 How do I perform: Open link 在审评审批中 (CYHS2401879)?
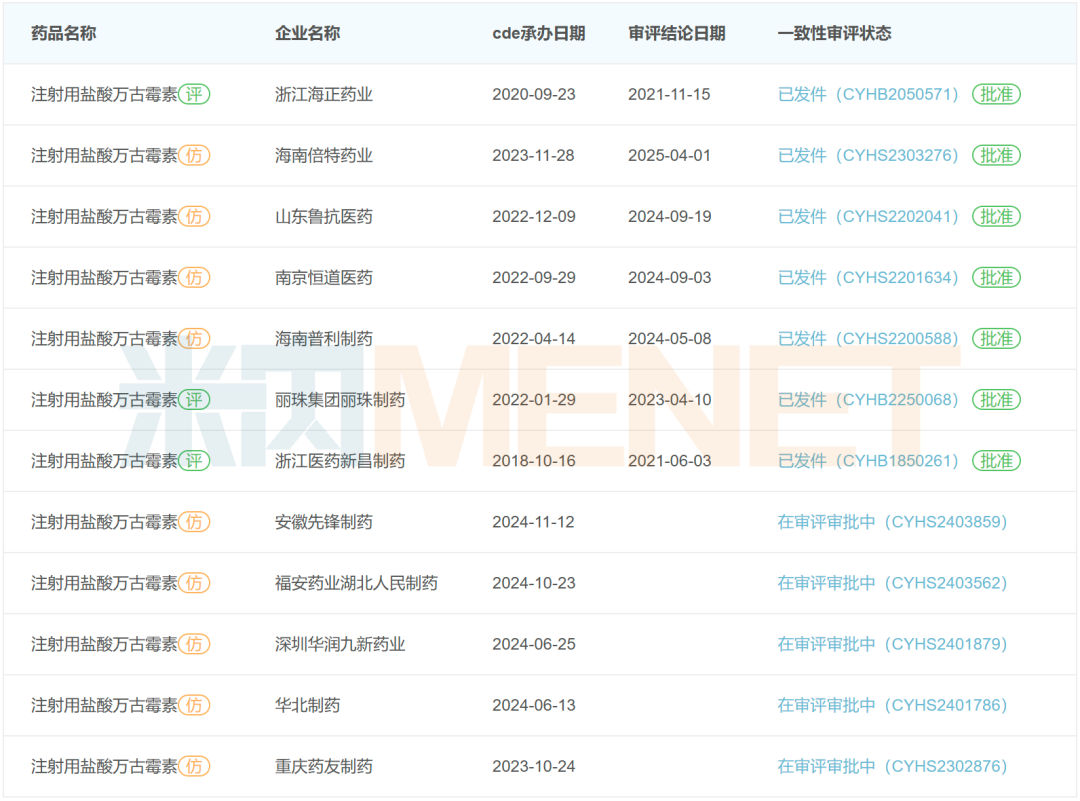coord(892,645)
